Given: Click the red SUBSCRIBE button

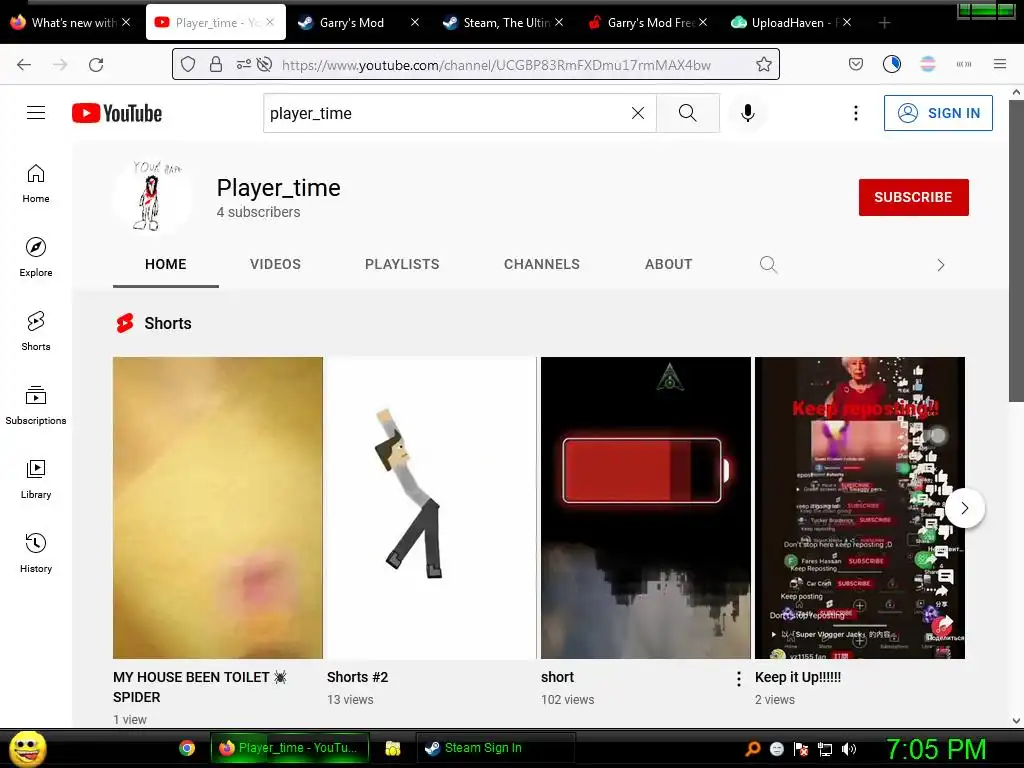Looking at the screenshot, I should coord(914,197).
